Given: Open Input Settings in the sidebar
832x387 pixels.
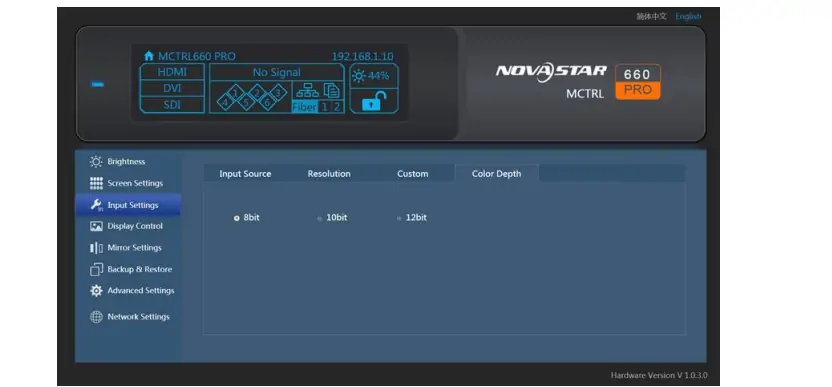Looking at the screenshot, I should coord(128,205).
